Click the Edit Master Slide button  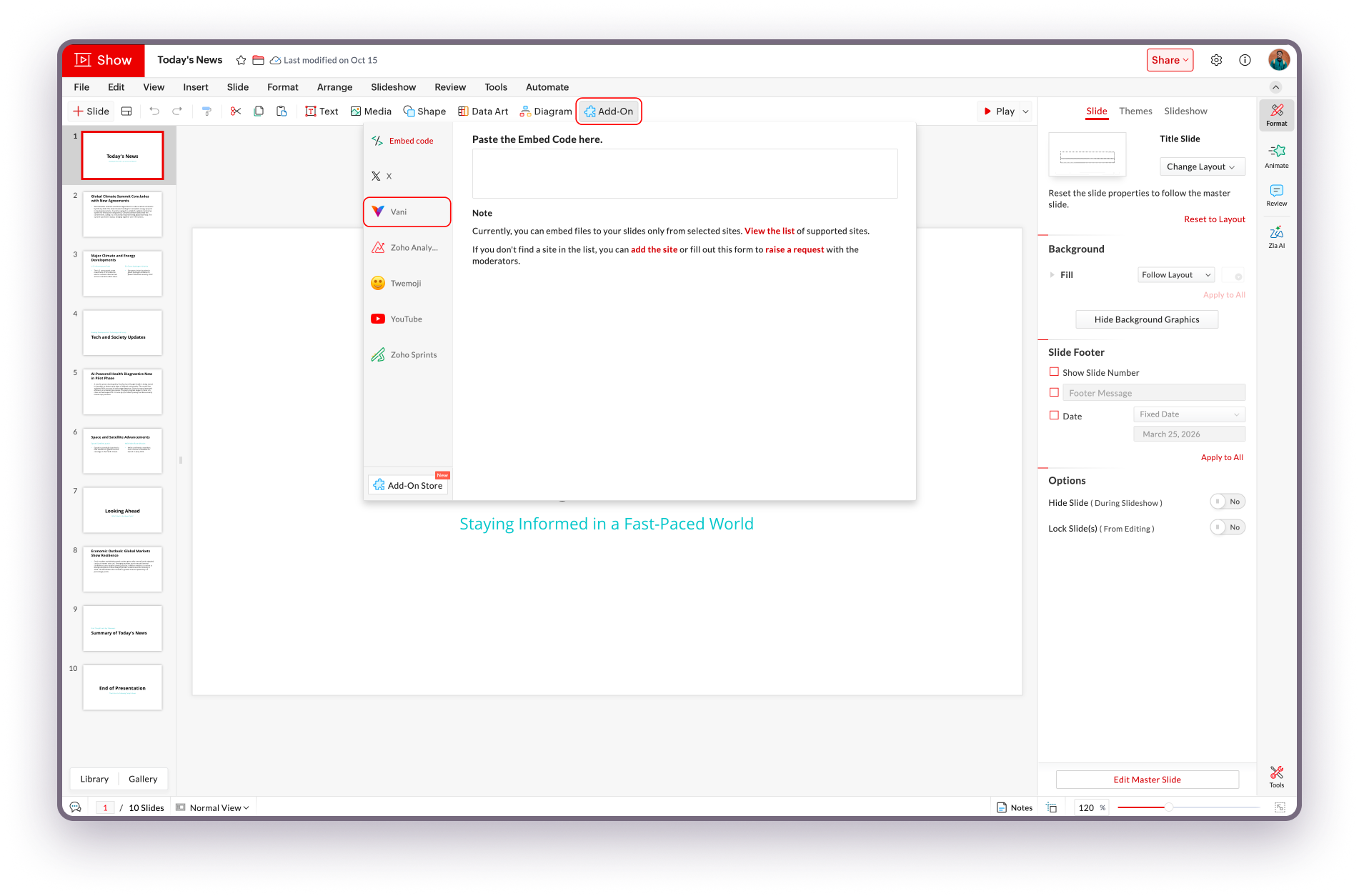(x=1147, y=780)
